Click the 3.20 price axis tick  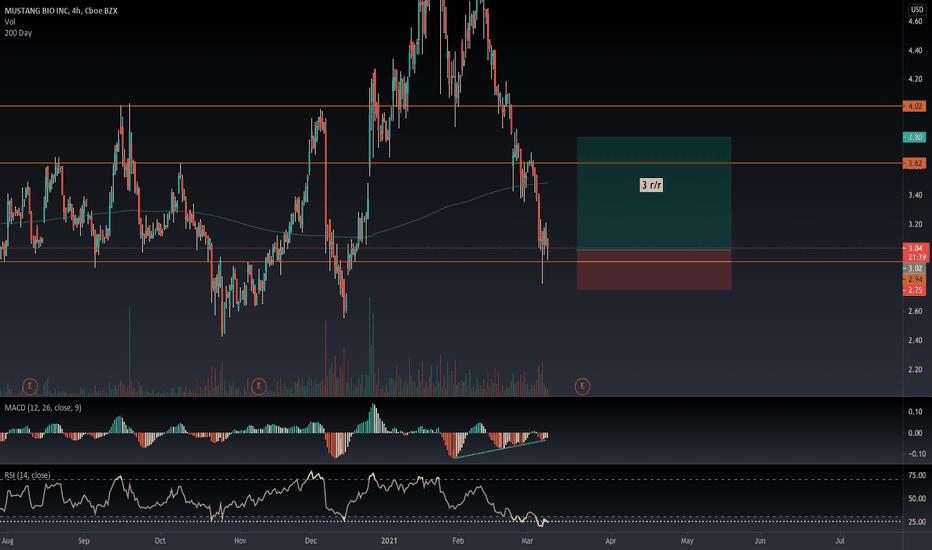(x=915, y=225)
